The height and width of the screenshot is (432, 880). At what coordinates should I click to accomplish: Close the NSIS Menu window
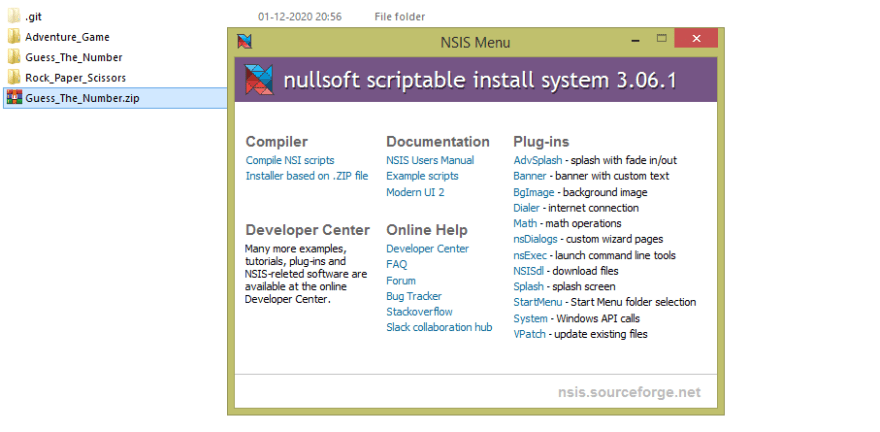(696, 38)
